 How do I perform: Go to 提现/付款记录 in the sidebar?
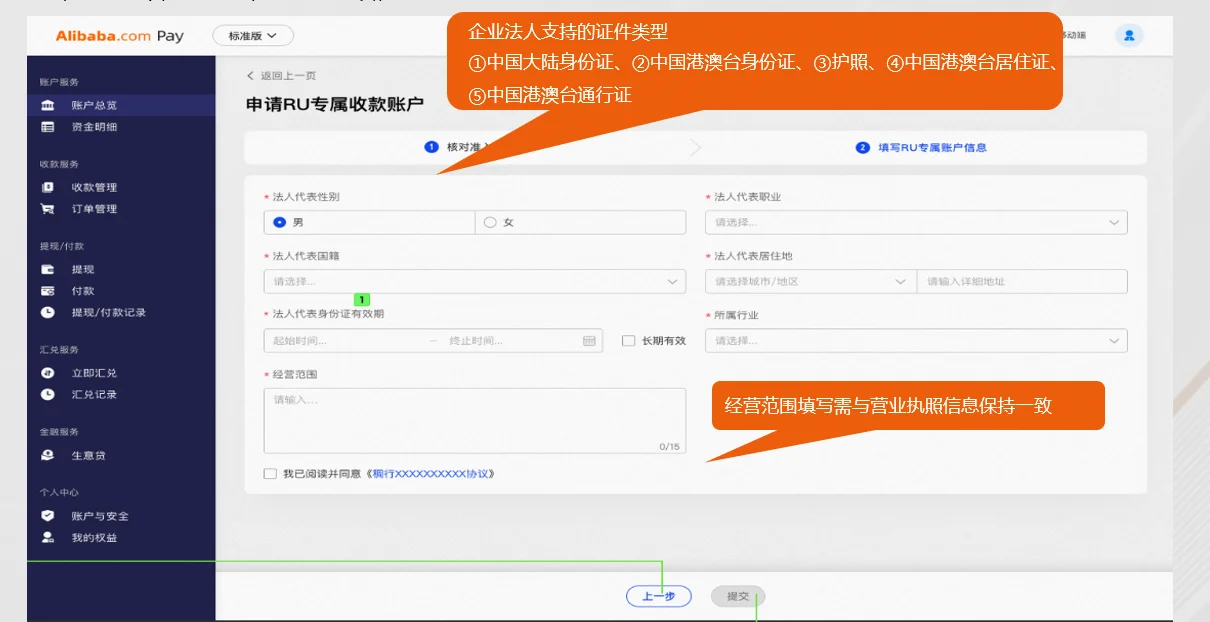point(108,313)
